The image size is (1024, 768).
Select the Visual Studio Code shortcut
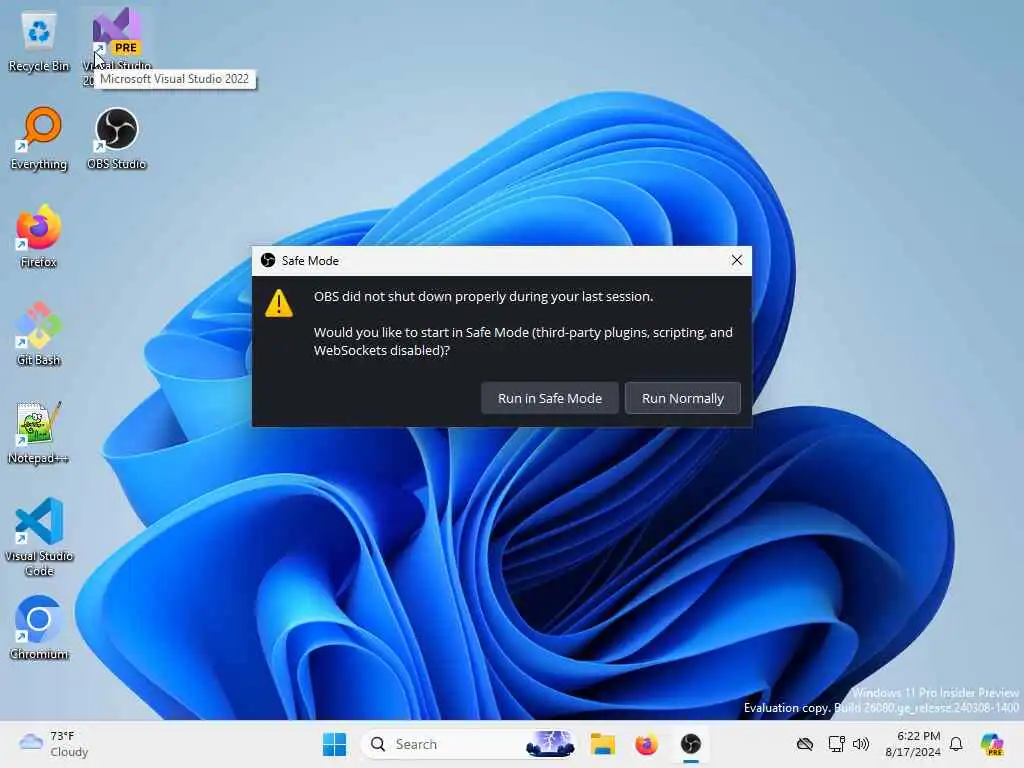(x=39, y=537)
